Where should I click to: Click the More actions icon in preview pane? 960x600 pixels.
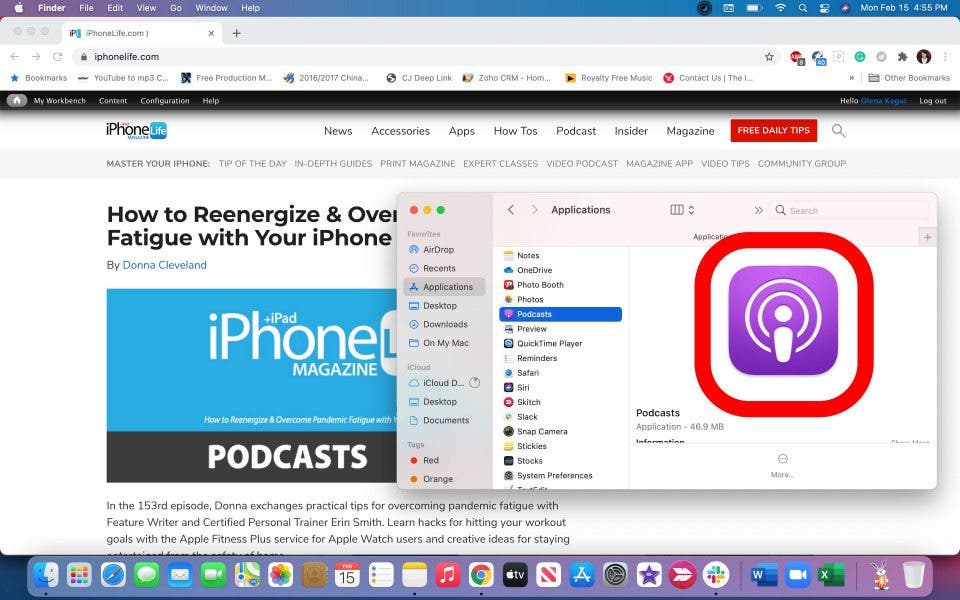coord(782,459)
